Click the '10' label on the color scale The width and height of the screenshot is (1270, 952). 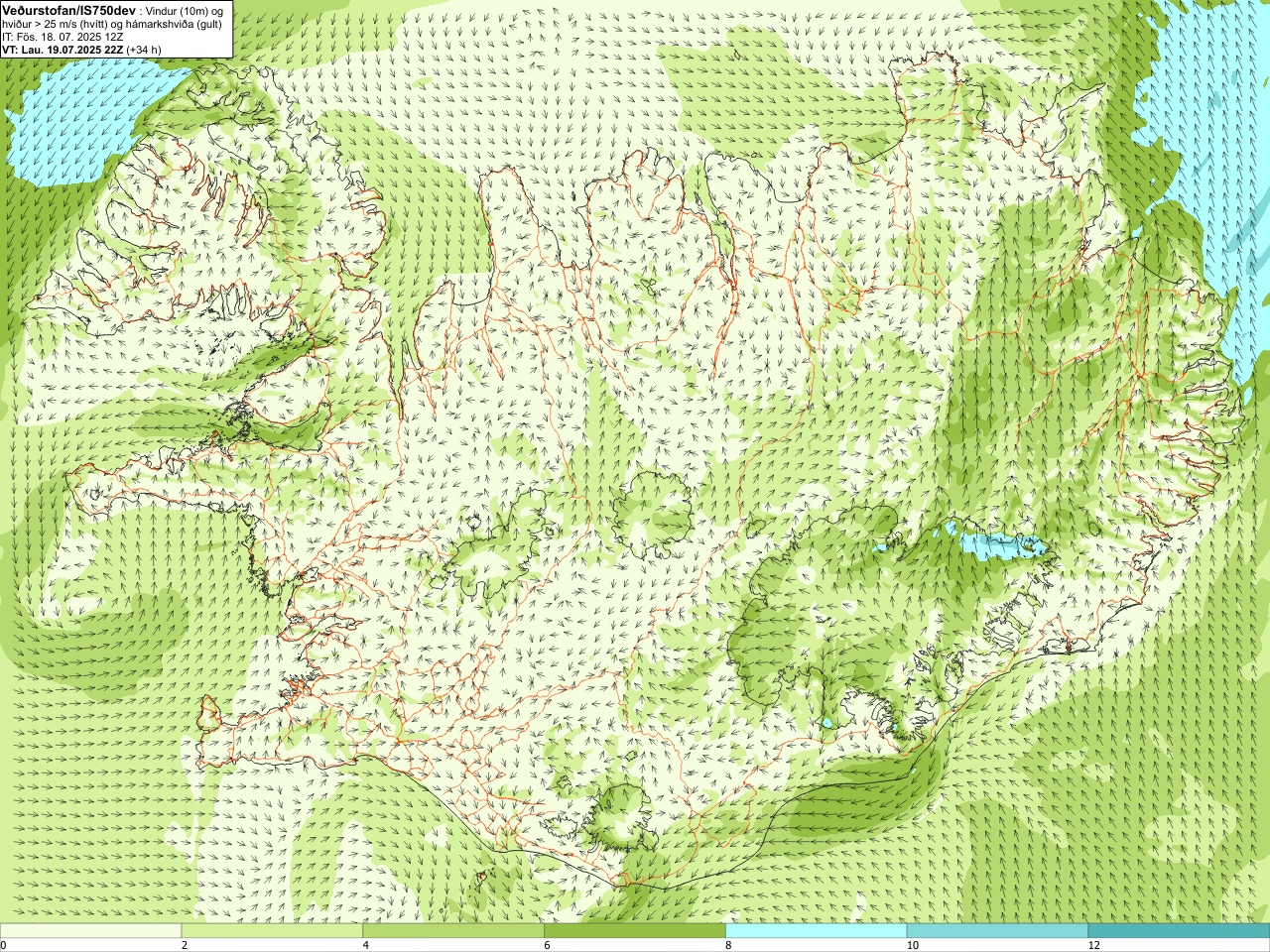click(x=913, y=945)
